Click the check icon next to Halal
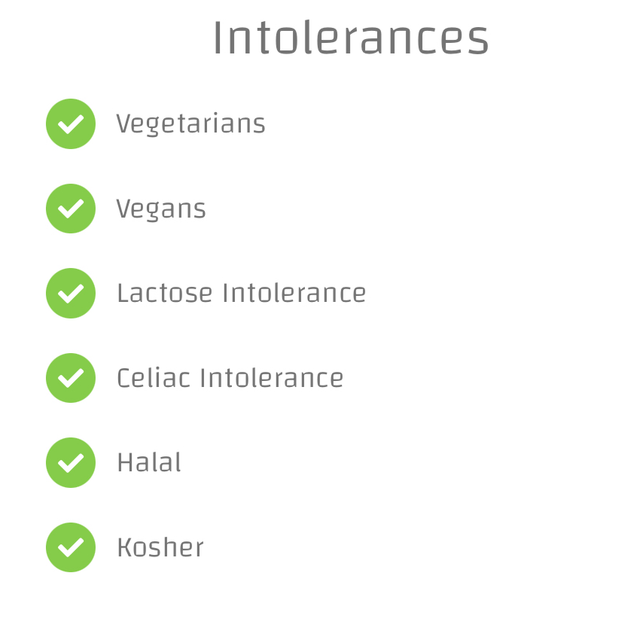 [71, 463]
